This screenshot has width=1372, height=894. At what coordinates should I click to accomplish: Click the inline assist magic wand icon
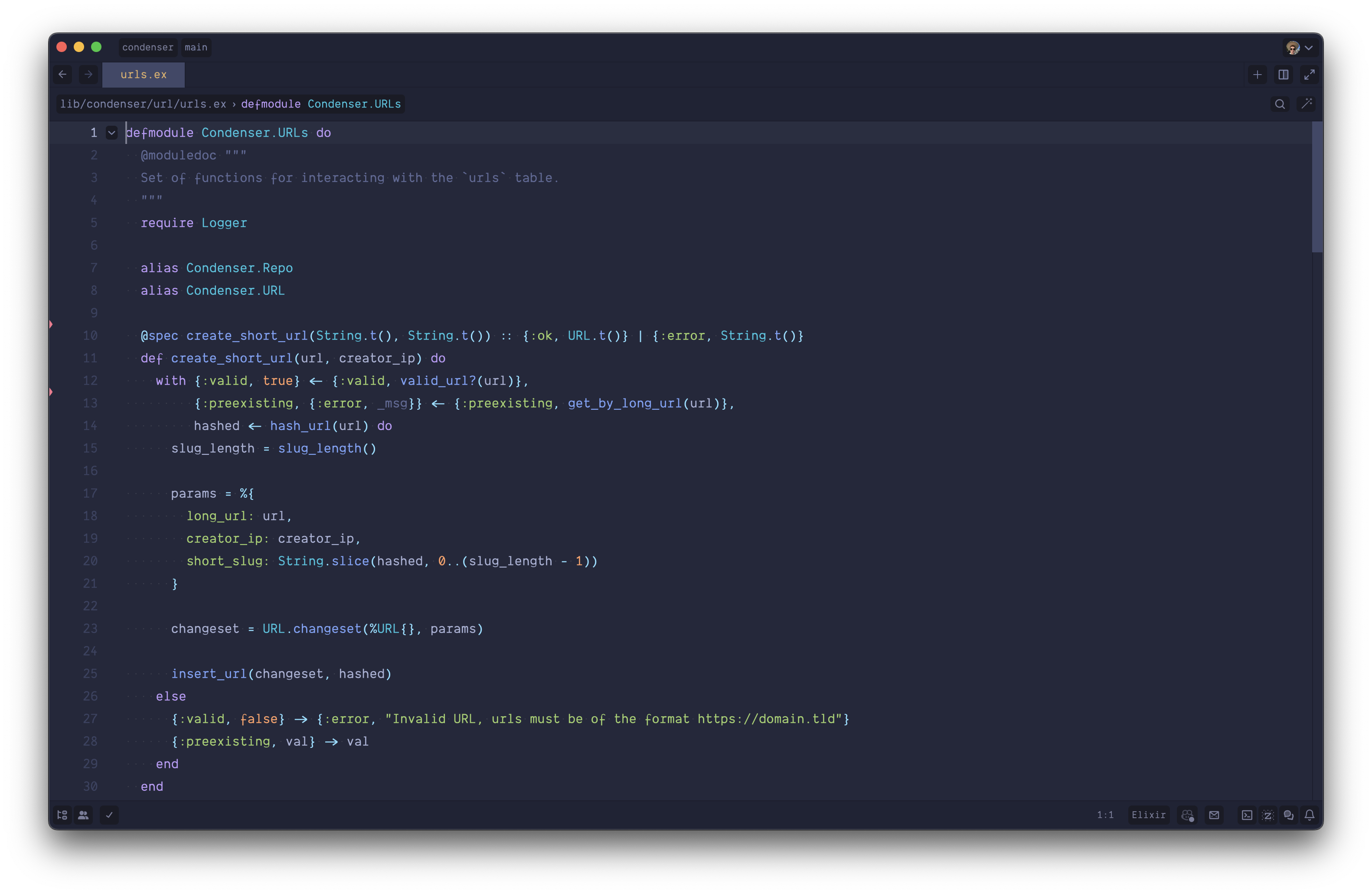pyautogui.click(x=1306, y=104)
